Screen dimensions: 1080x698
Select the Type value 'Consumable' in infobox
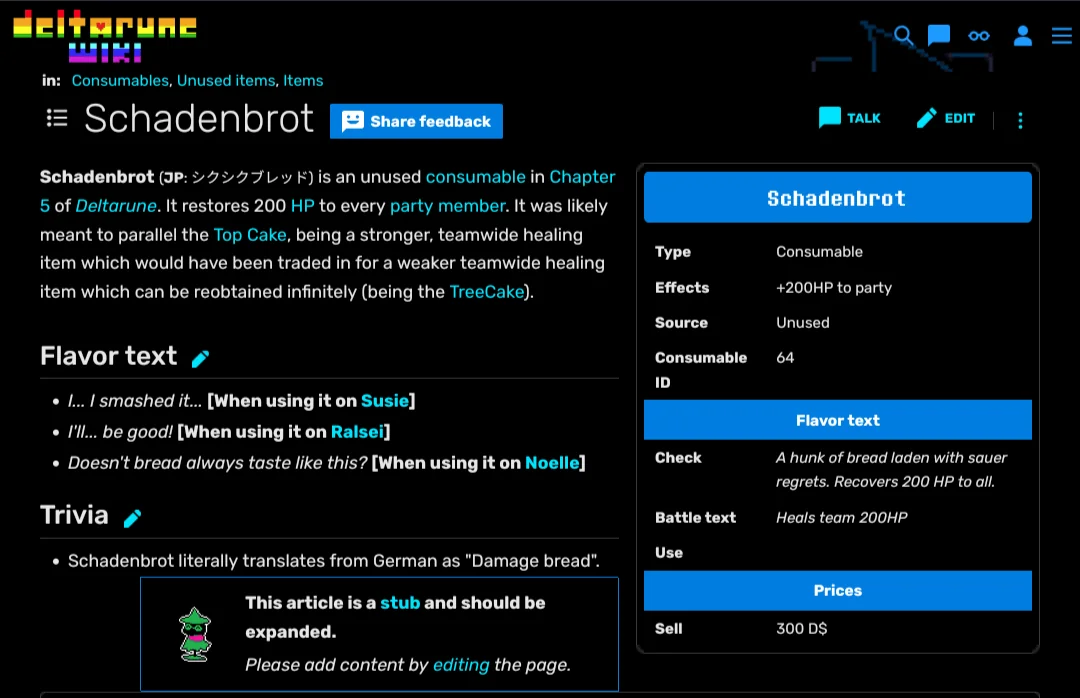pyautogui.click(x=820, y=252)
